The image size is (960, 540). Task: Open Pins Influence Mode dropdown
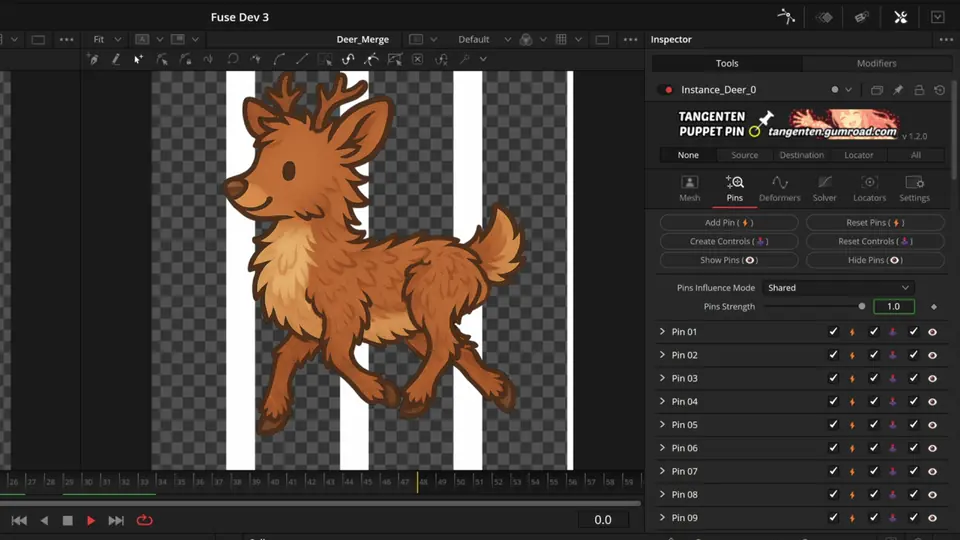838,288
